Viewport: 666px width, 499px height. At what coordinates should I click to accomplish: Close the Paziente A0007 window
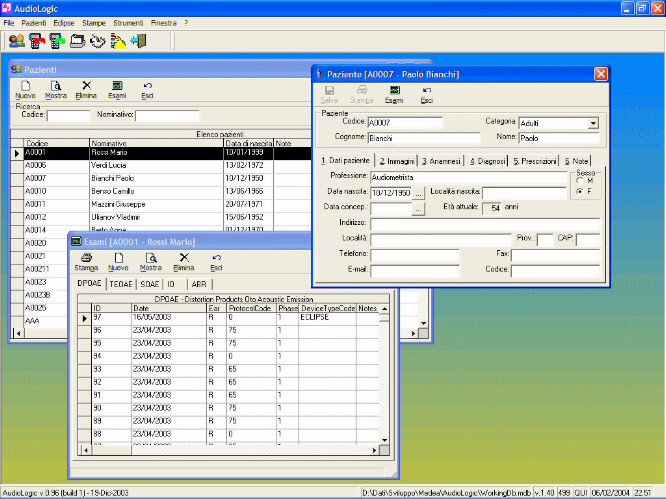601,74
